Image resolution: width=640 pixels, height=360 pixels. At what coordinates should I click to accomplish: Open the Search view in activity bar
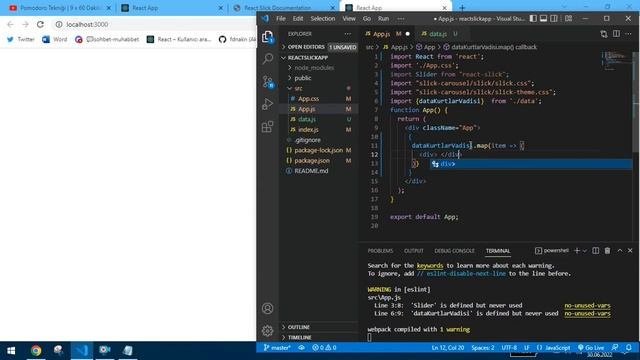point(268,59)
